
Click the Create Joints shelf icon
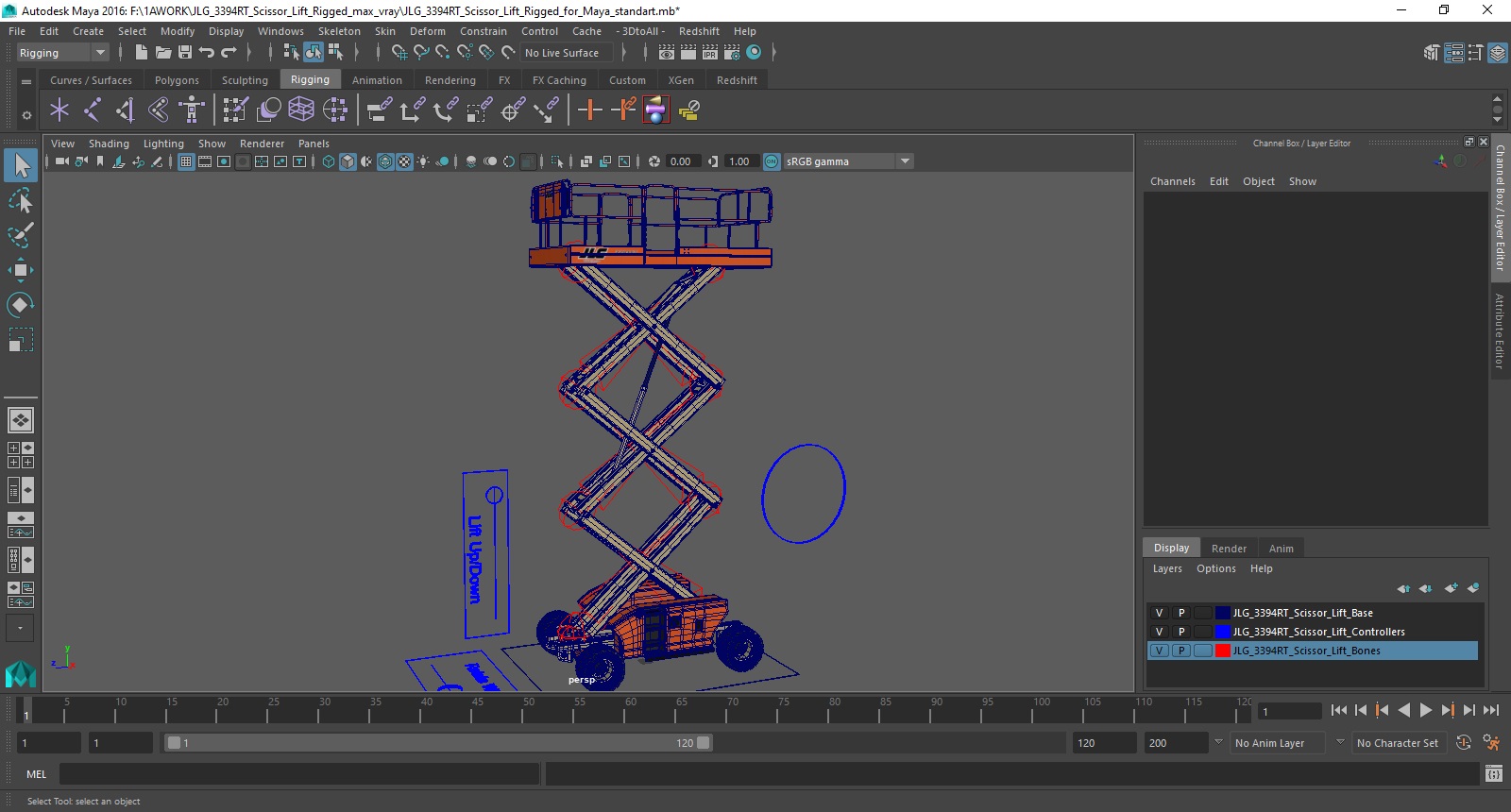[93, 110]
